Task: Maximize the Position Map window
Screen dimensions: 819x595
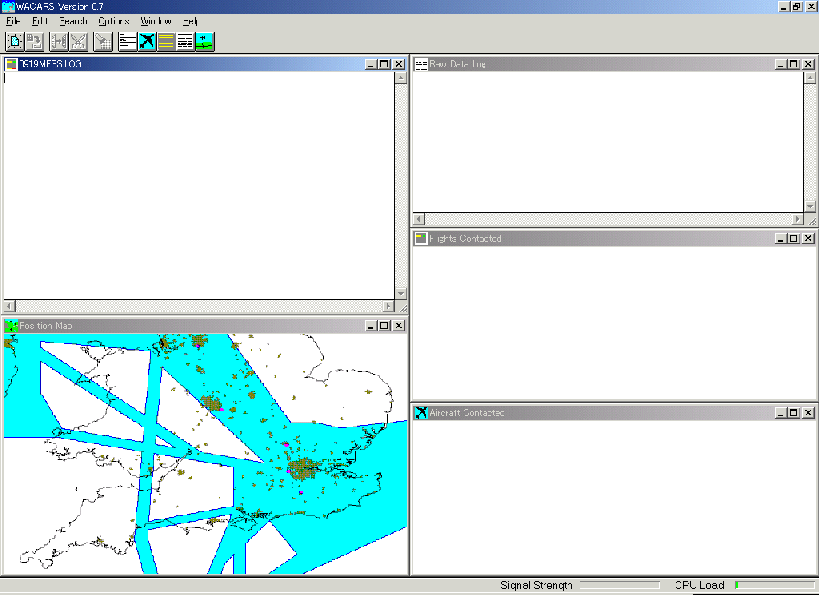Action: point(384,326)
